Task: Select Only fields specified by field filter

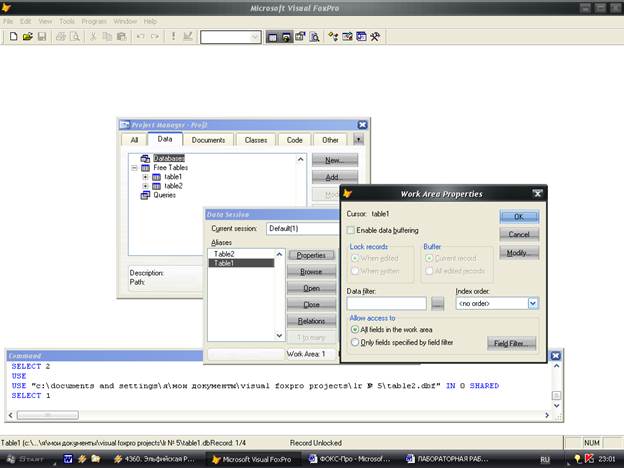Action: coord(355,342)
